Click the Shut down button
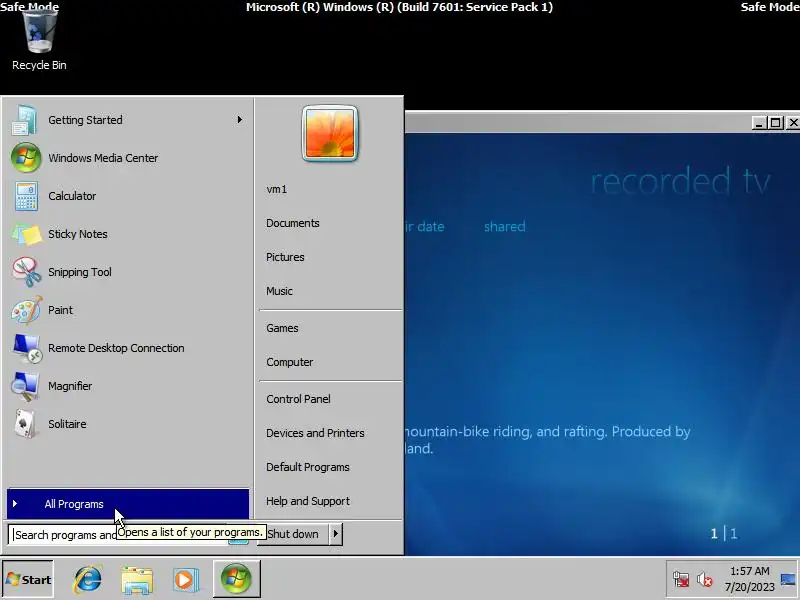Viewport: 800px width, 600px height. [293, 534]
